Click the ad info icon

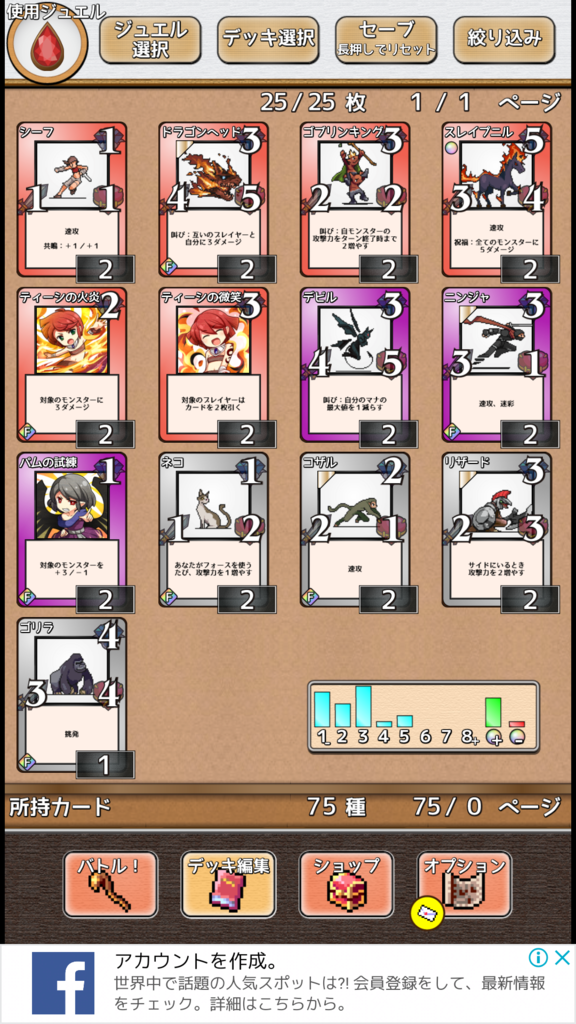(538, 958)
